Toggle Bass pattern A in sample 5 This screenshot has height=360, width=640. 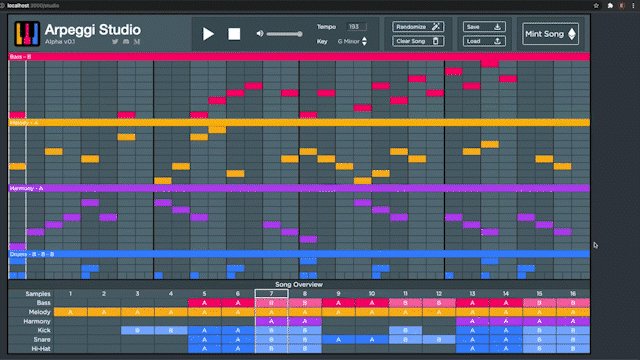(204, 303)
